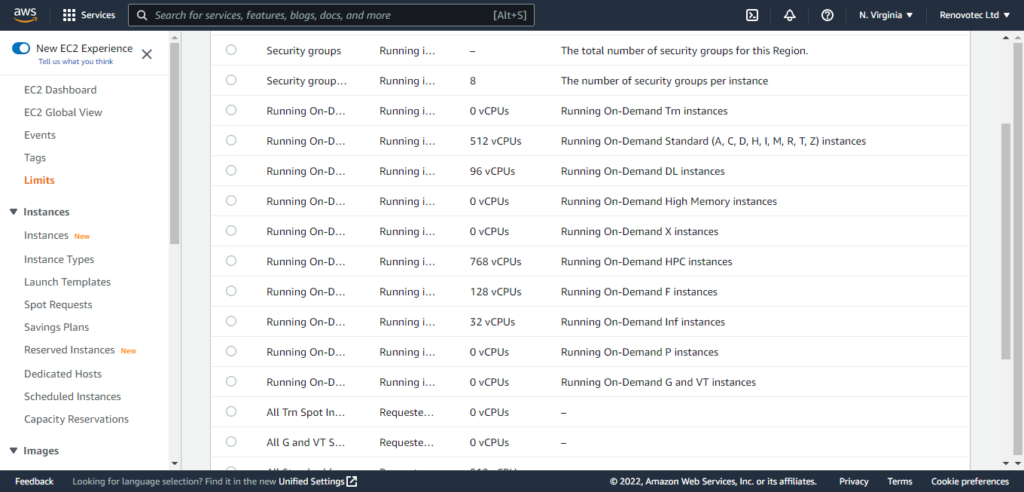The height and width of the screenshot is (492, 1024).
Task: Click the '768 vCPUs' limit value
Action: [x=496, y=261]
